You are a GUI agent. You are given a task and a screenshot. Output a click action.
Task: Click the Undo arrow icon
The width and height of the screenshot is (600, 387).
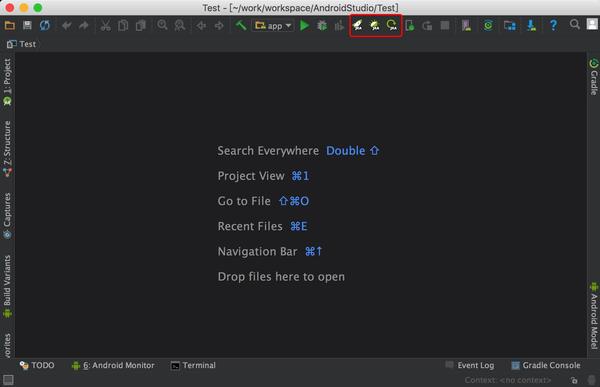coord(67,26)
